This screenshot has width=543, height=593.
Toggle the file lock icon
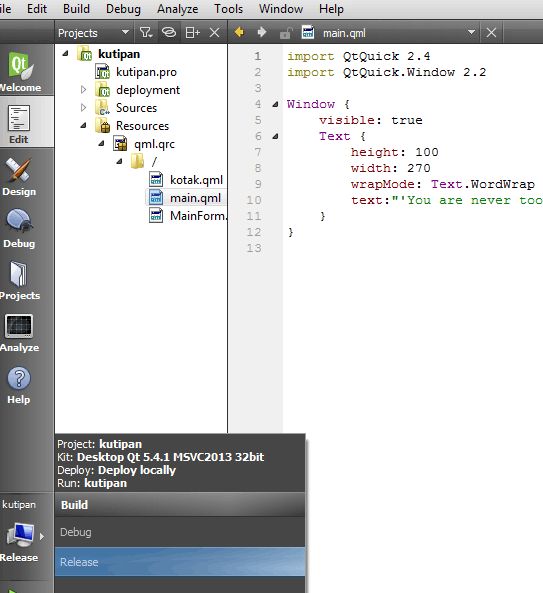pos(286,33)
